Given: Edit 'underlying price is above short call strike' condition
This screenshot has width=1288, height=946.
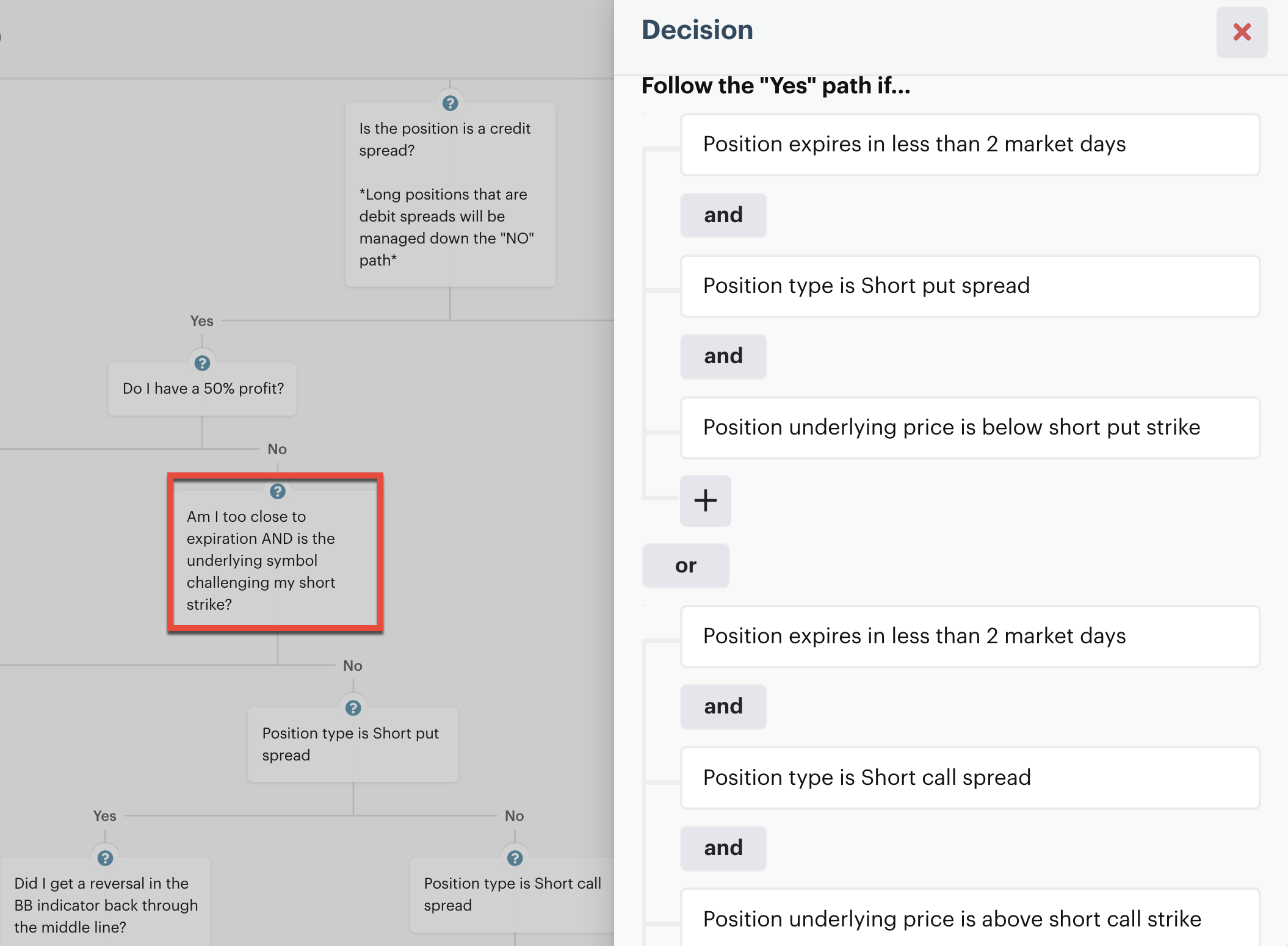Looking at the screenshot, I should point(969,919).
